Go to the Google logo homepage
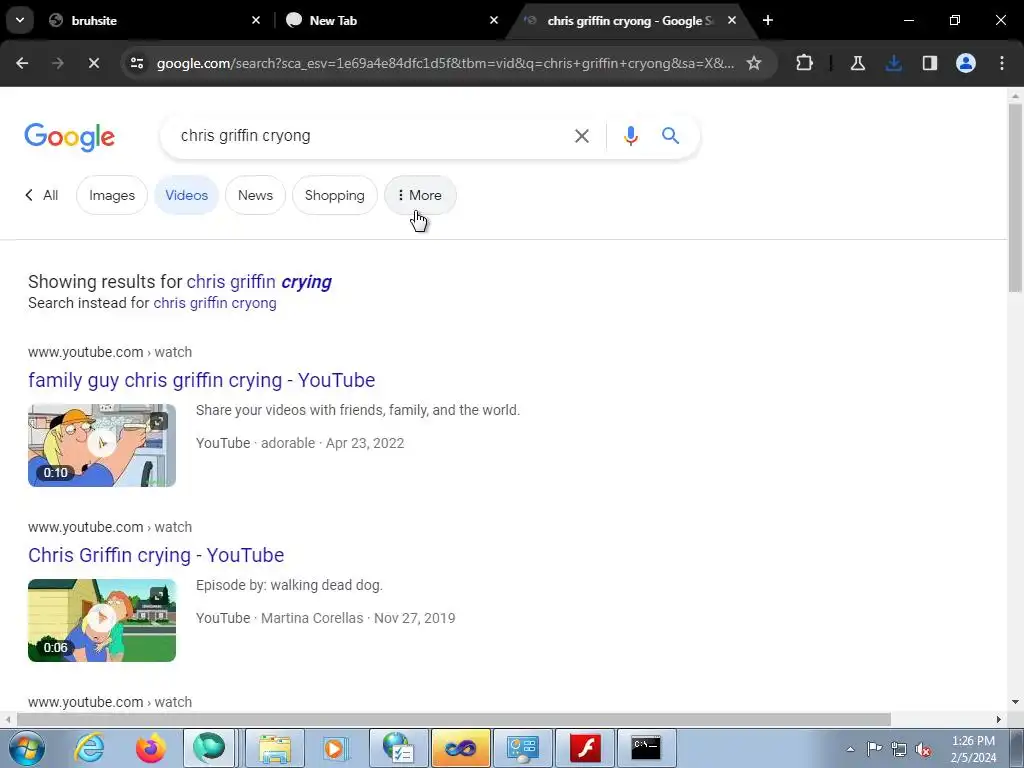The height and width of the screenshot is (768, 1024). [x=70, y=137]
